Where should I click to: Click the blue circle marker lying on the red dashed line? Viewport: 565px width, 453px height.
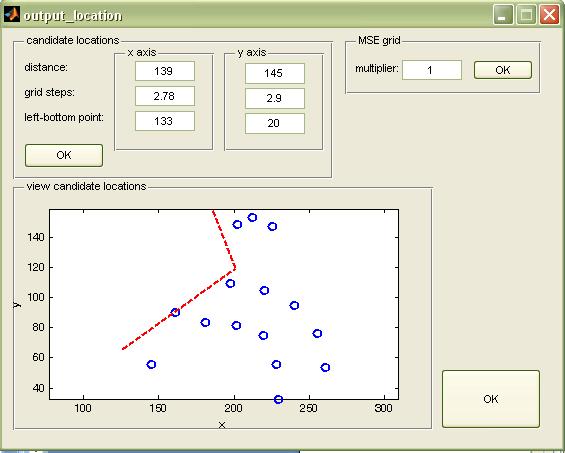click(175, 312)
